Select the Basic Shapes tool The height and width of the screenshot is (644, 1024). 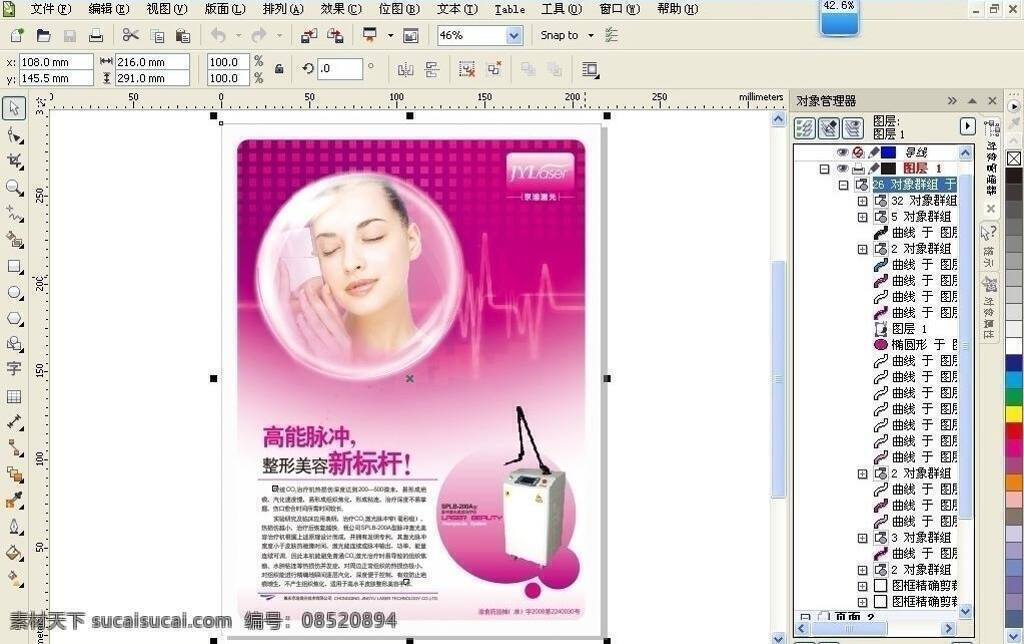(14, 344)
